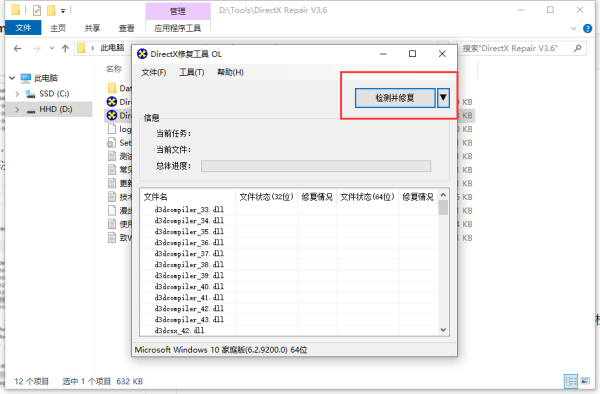600x394 pixels.
Task: Open the 共享 tab in Explorer ribbon
Action: click(x=92, y=28)
